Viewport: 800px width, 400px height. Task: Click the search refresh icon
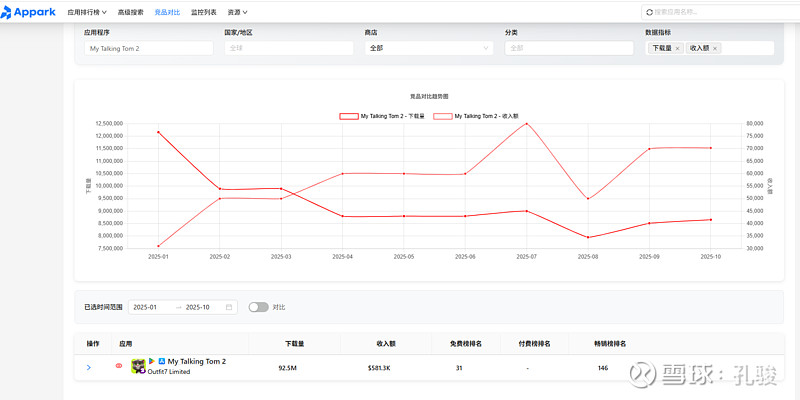pyautogui.click(x=649, y=12)
